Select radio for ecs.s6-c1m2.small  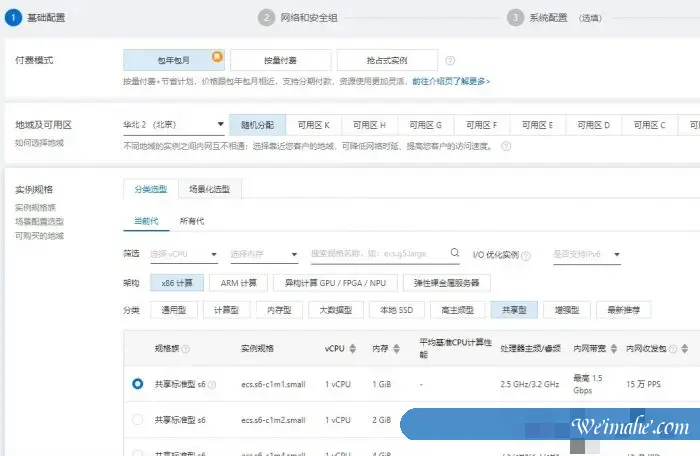pos(138,419)
